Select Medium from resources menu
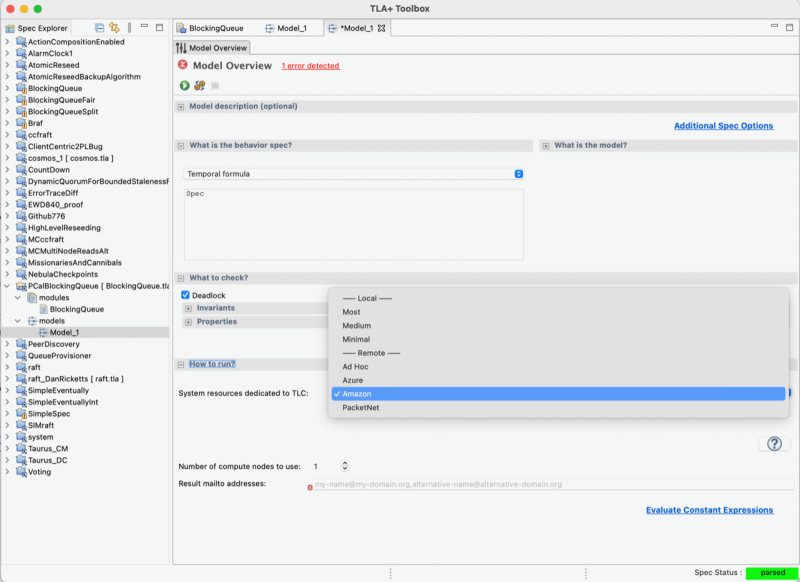This screenshot has height=582, width=800. tap(558, 325)
